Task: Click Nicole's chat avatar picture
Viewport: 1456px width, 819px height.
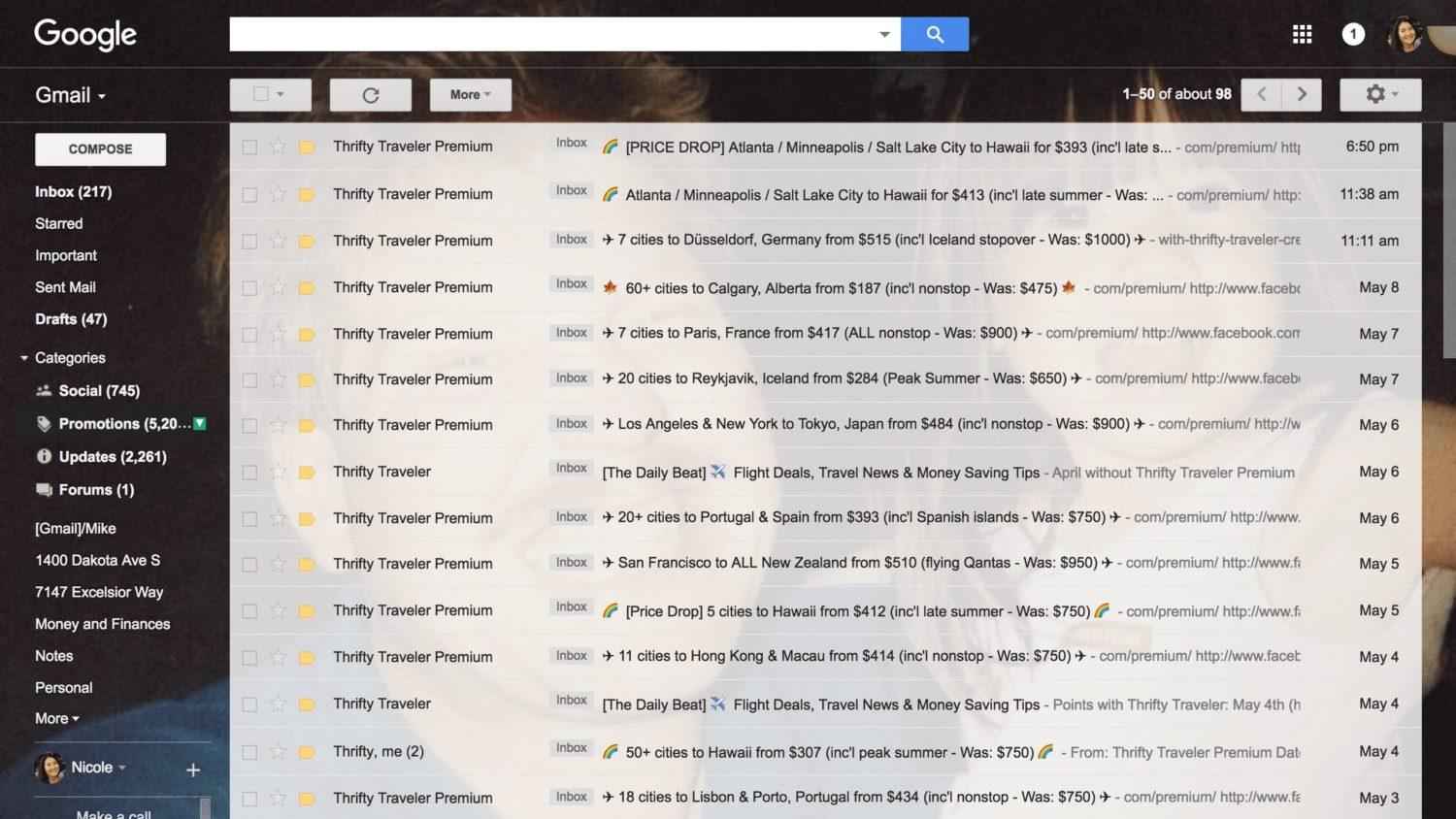Action: 50,768
